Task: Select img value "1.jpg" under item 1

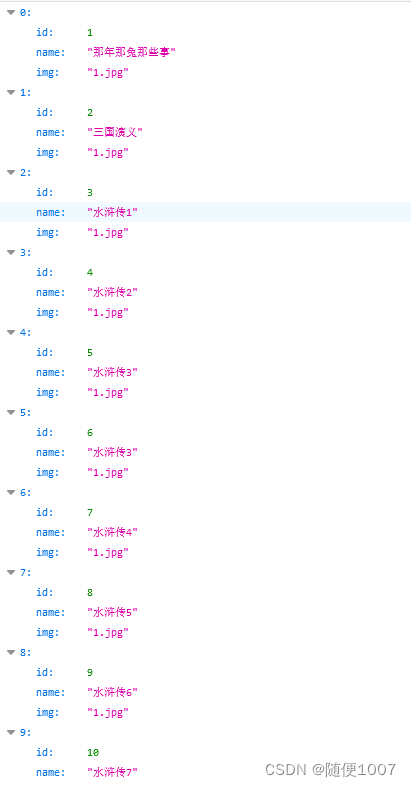Action: pos(108,153)
